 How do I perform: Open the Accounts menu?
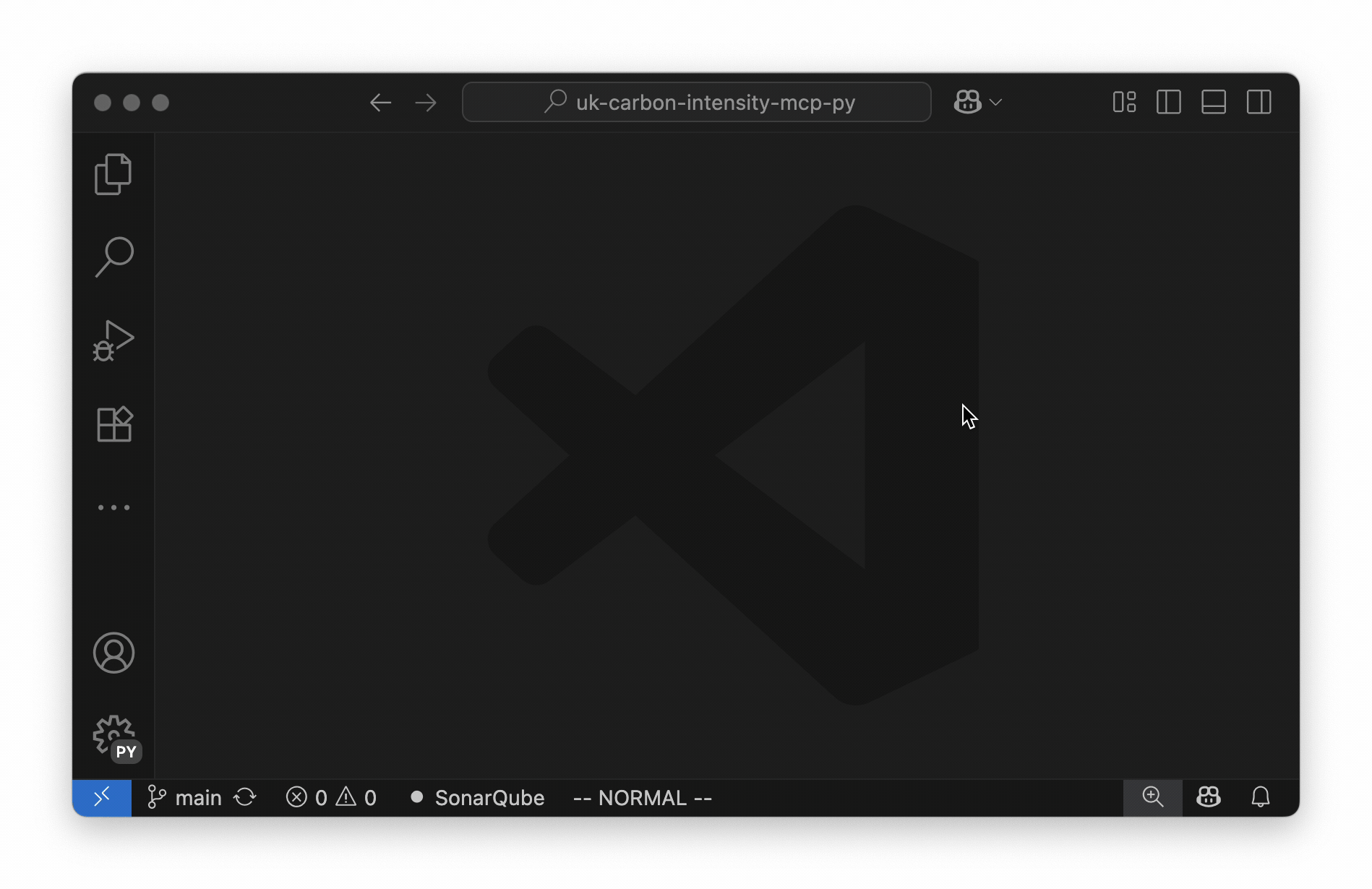[113, 653]
